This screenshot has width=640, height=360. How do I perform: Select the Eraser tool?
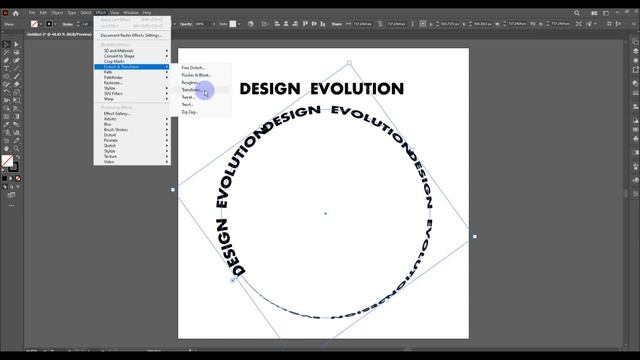tap(16, 84)
